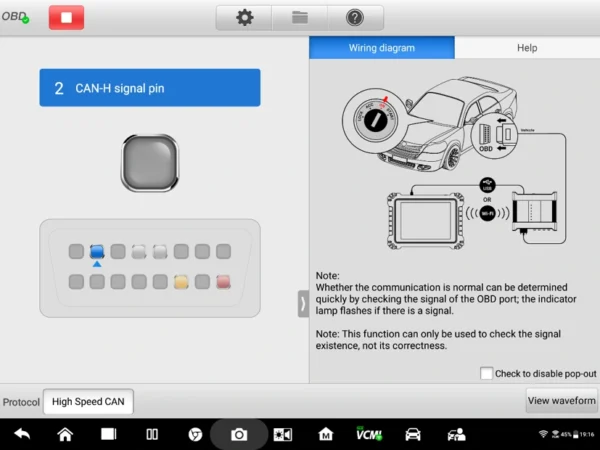Select the highlighted blue OBD pin
The image size is (600, 450).
point(97,252)
